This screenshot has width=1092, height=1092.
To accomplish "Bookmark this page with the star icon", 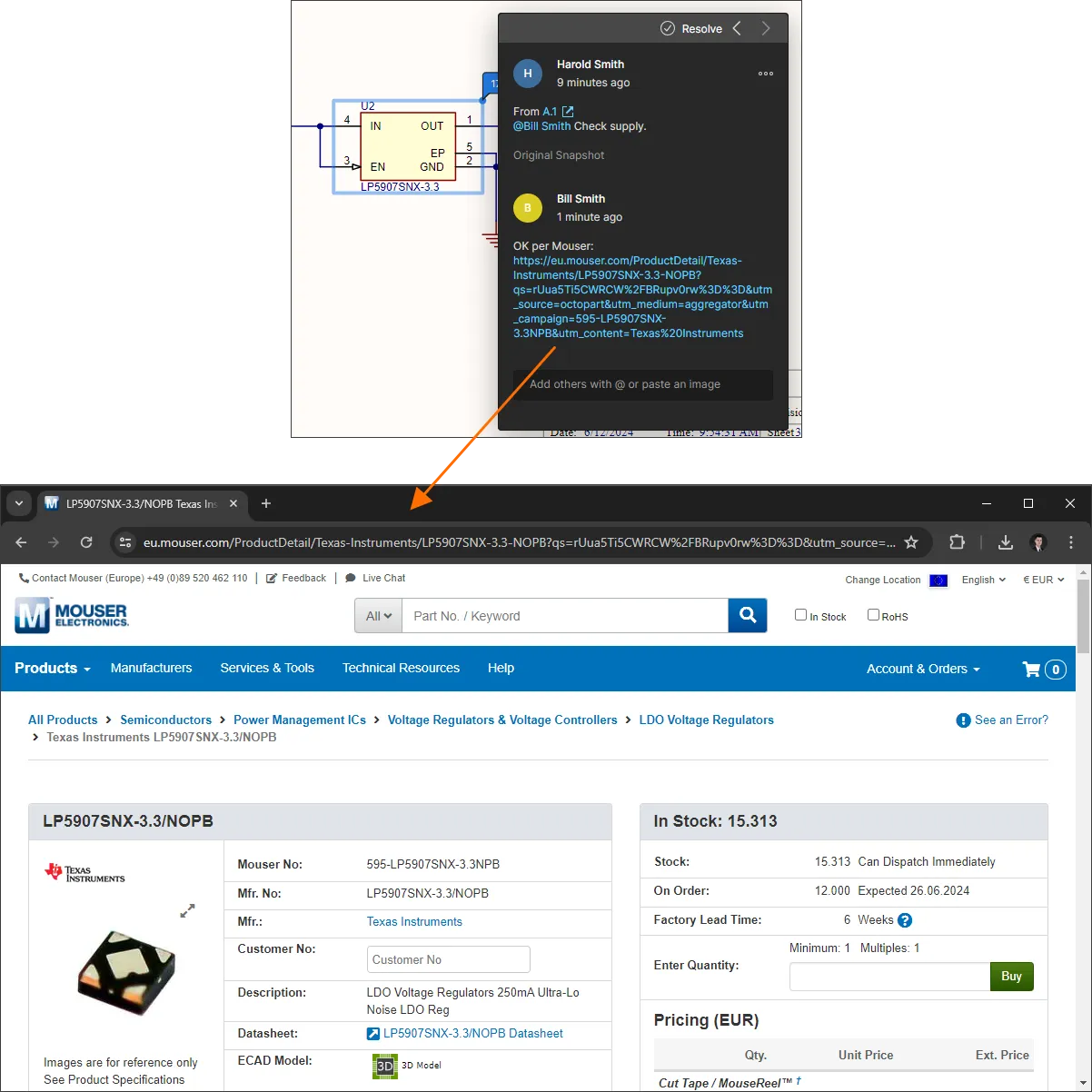I will (x=911, y=542).
